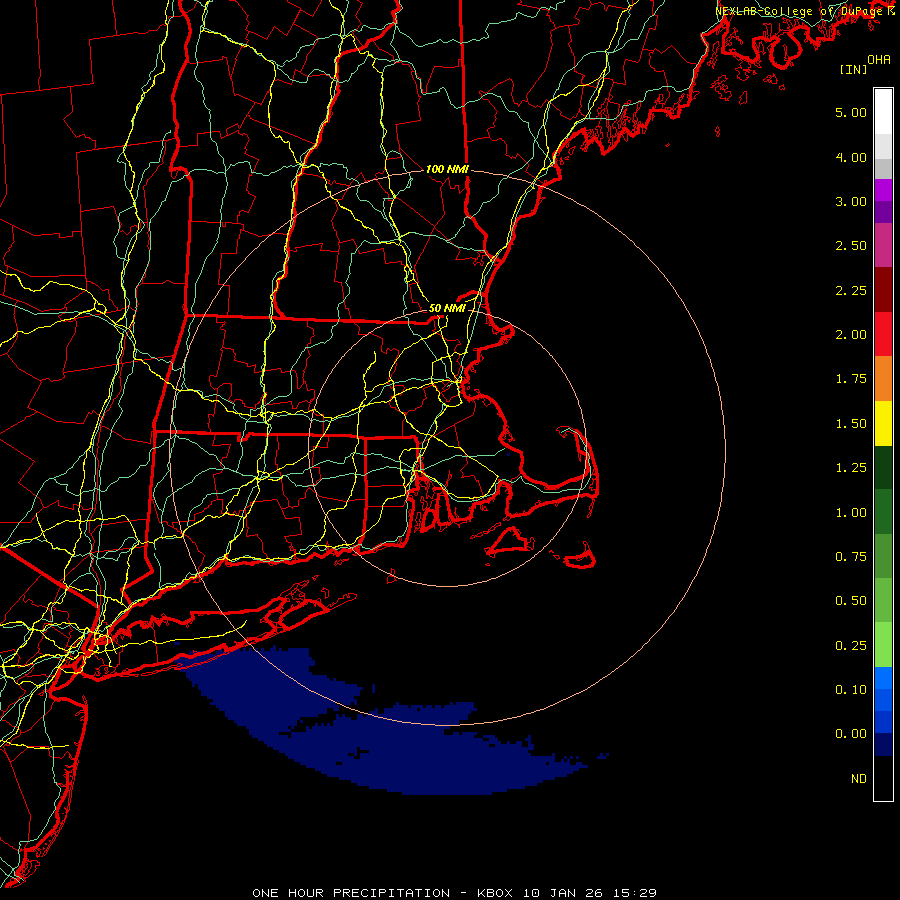900x900 pixels.
Task: Click the '0.50' legend value
Action: pos(851,601)
